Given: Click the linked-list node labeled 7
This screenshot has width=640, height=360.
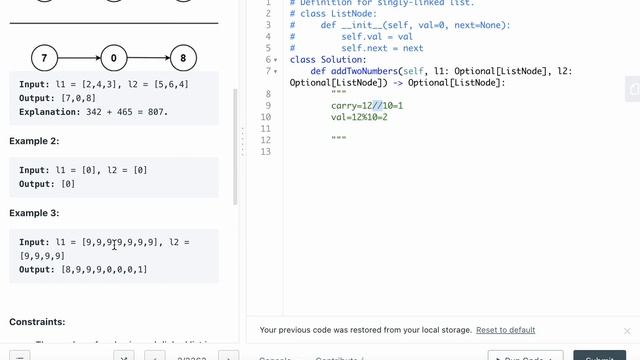Looking at the screenshot, I should [x=44, y=58].
